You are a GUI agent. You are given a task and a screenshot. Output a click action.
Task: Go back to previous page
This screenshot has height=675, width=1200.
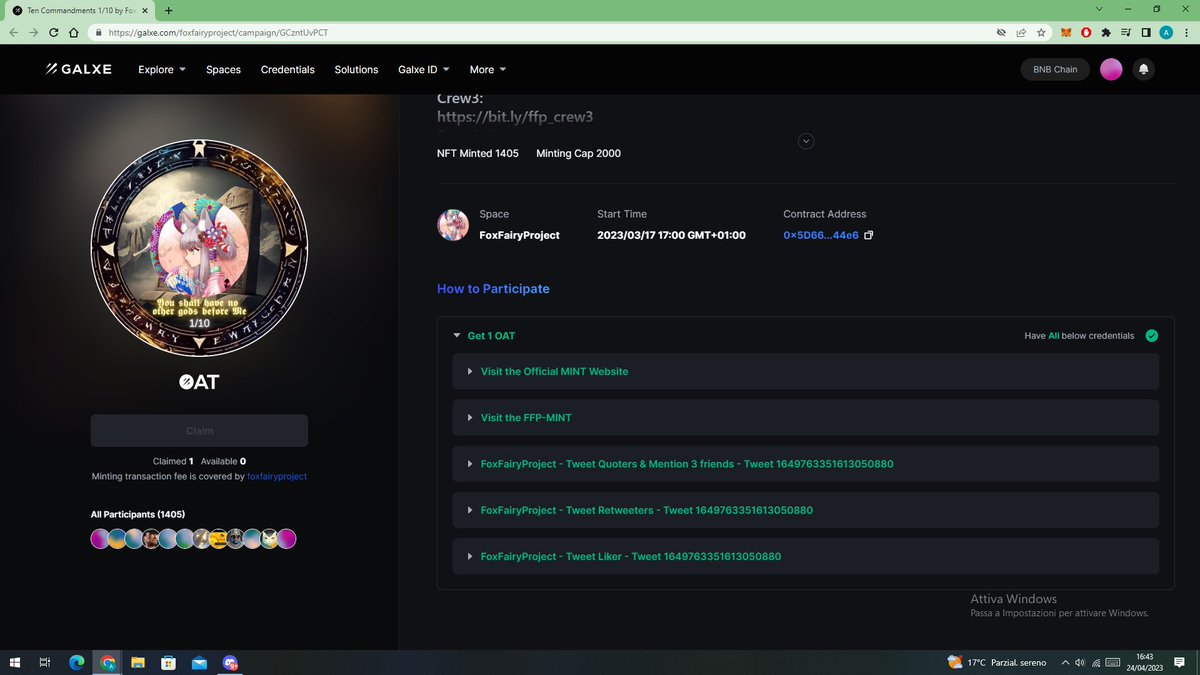coord(14,32)
